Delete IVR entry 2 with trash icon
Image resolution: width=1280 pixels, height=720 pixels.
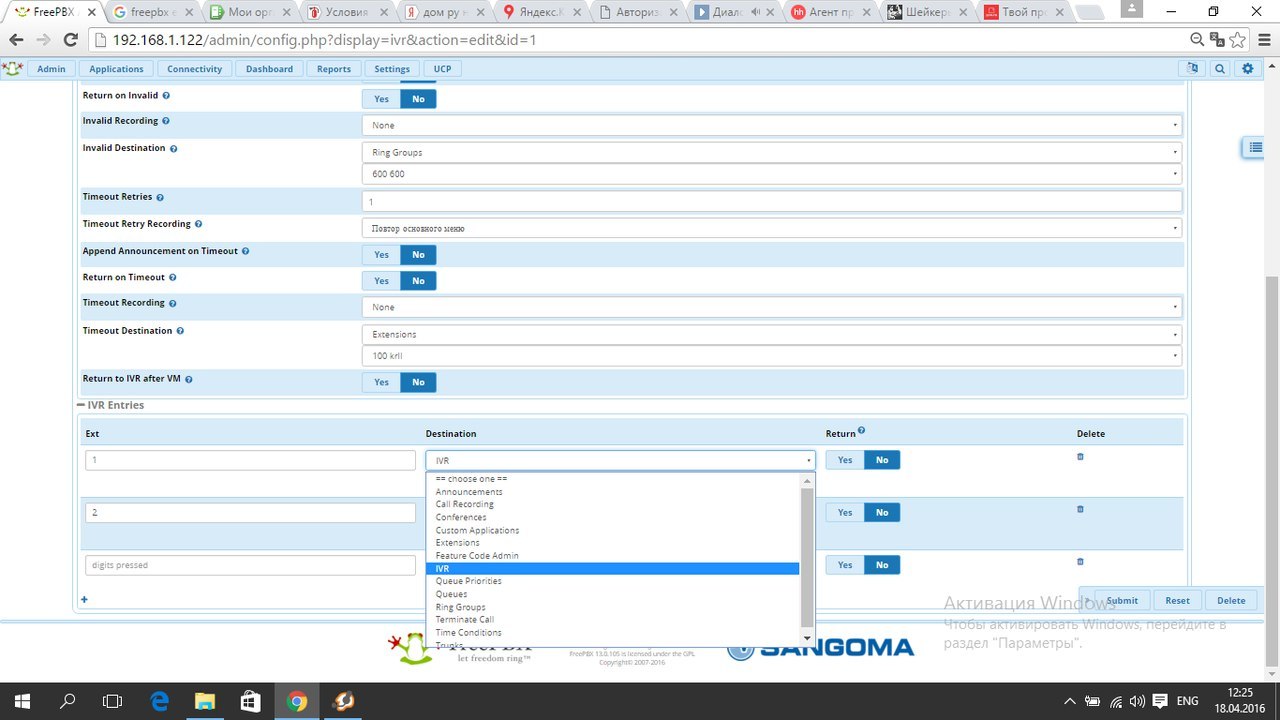click(x=1080, y=509)
